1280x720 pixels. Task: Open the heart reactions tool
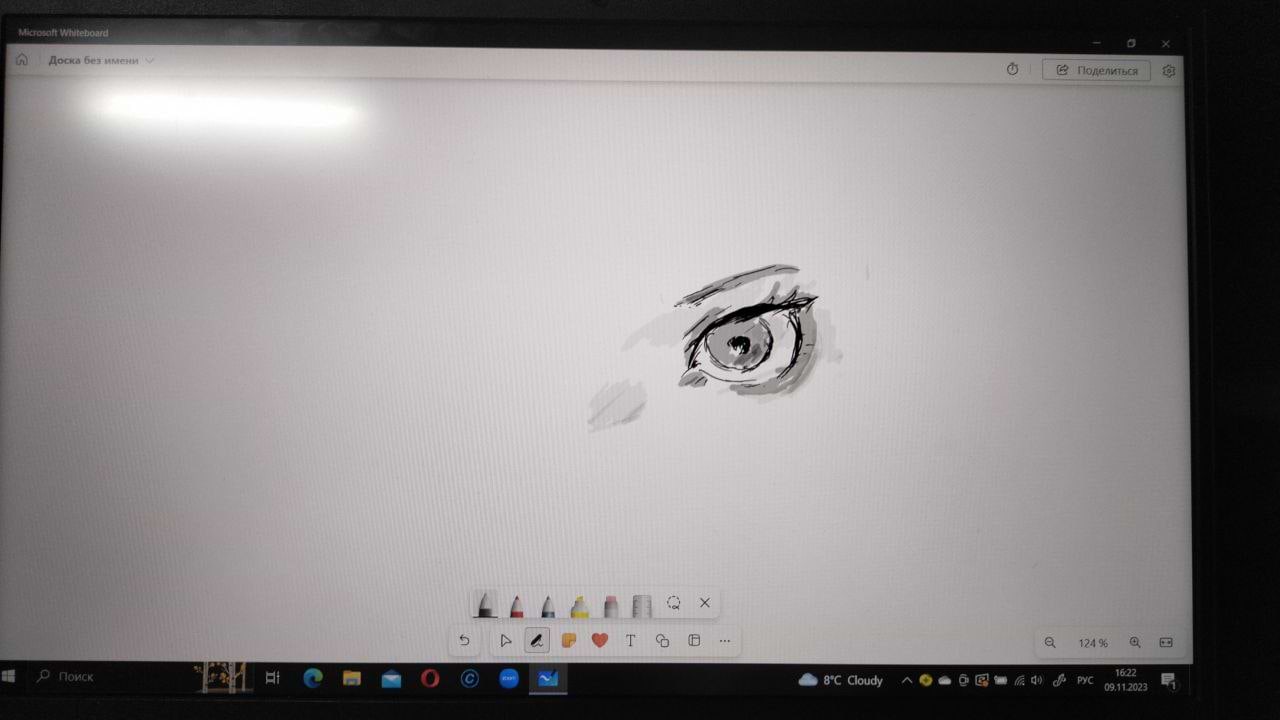click(599, 641)
